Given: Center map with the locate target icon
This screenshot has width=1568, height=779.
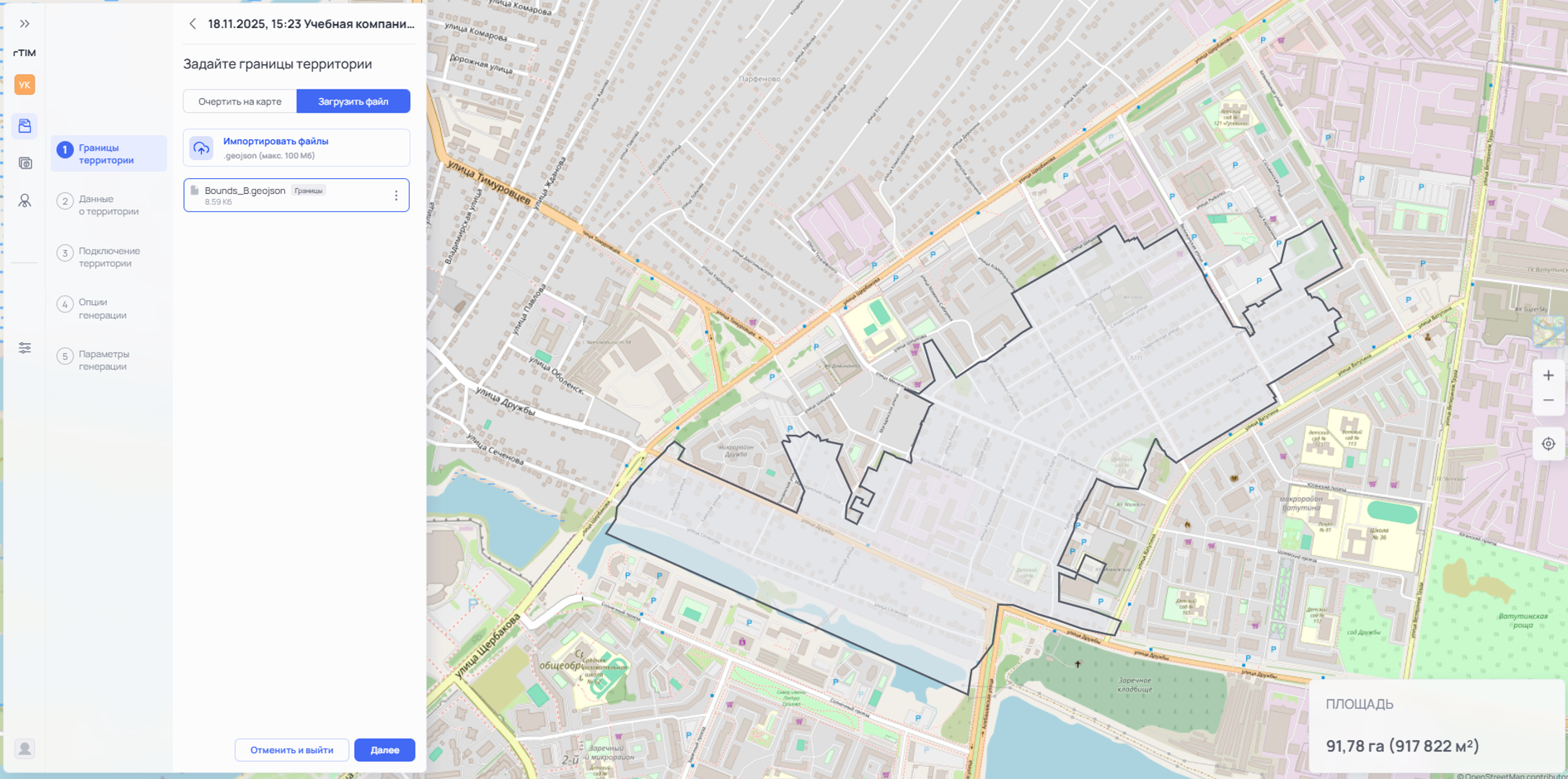Looking at the screenshot, I should [x=1548, y=444].
